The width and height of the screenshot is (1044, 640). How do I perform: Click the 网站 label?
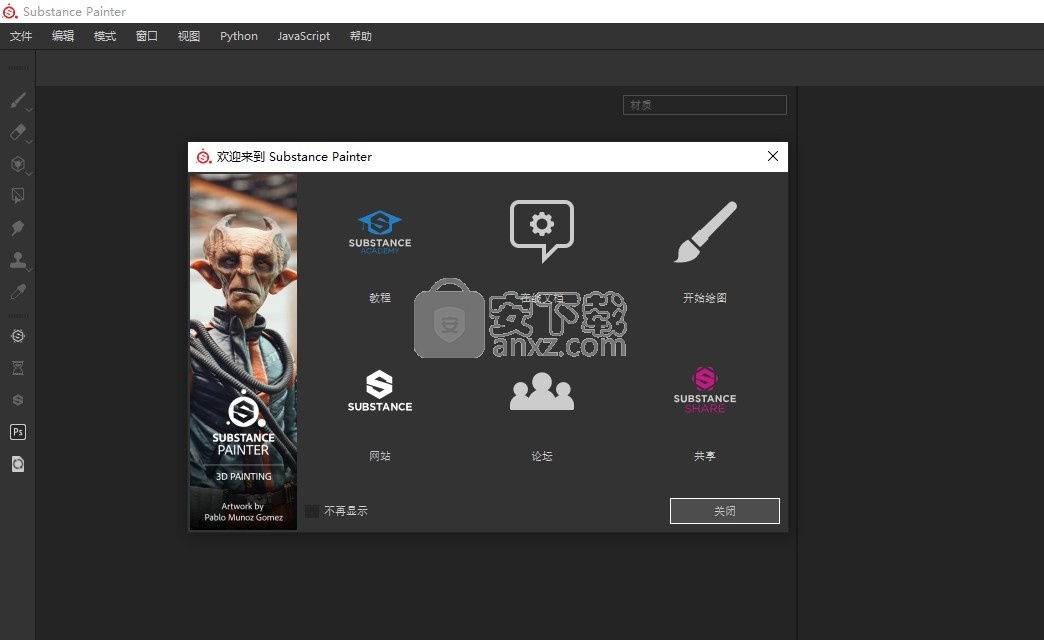pos(380,456)
